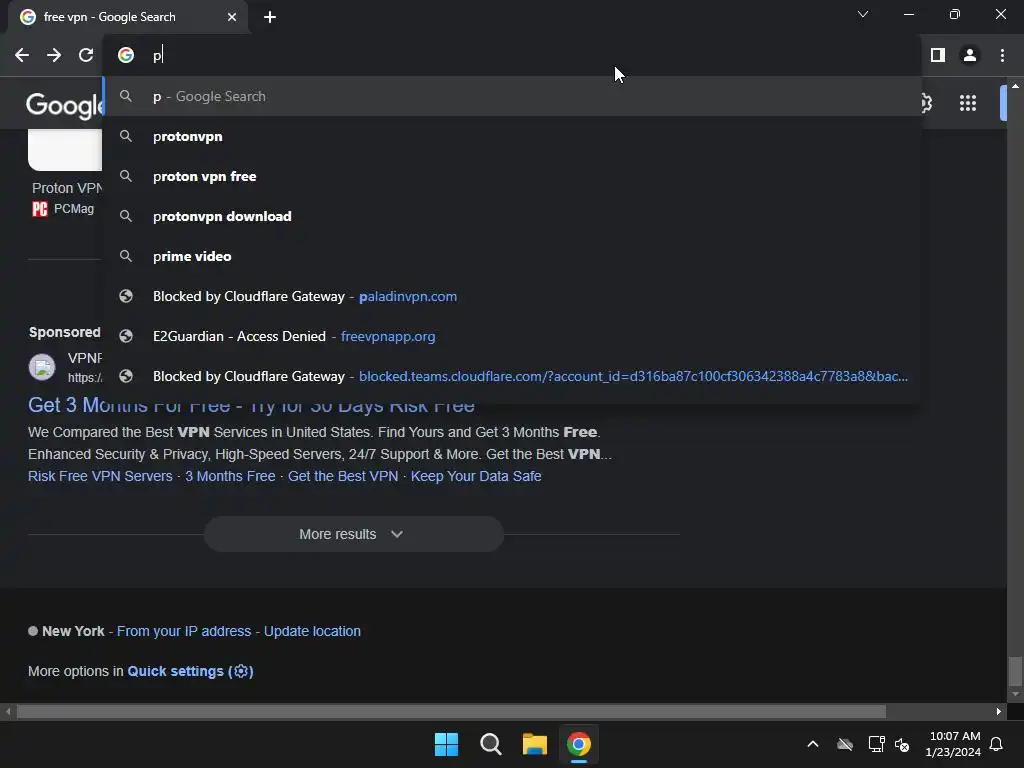This screenshot has width=1024, height=768.
Task: Choose the 'protonvpn download' suggestion
Action: pos(512,216)
